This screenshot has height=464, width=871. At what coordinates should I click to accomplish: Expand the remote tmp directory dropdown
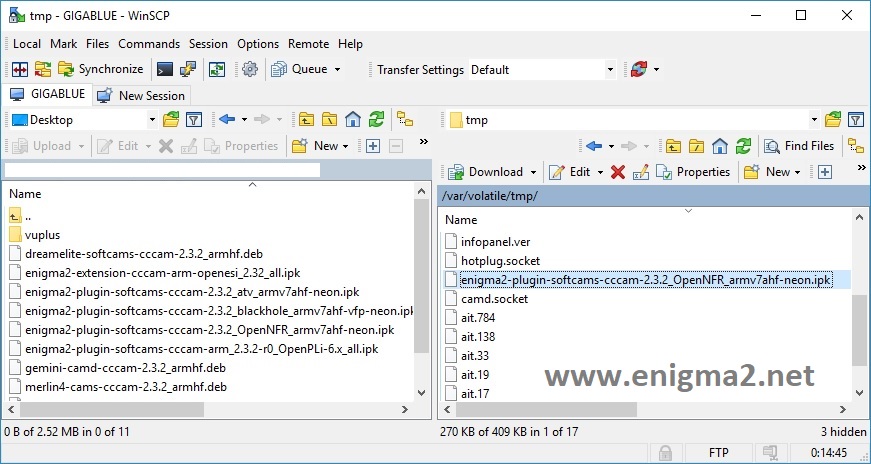click(814, 119)
